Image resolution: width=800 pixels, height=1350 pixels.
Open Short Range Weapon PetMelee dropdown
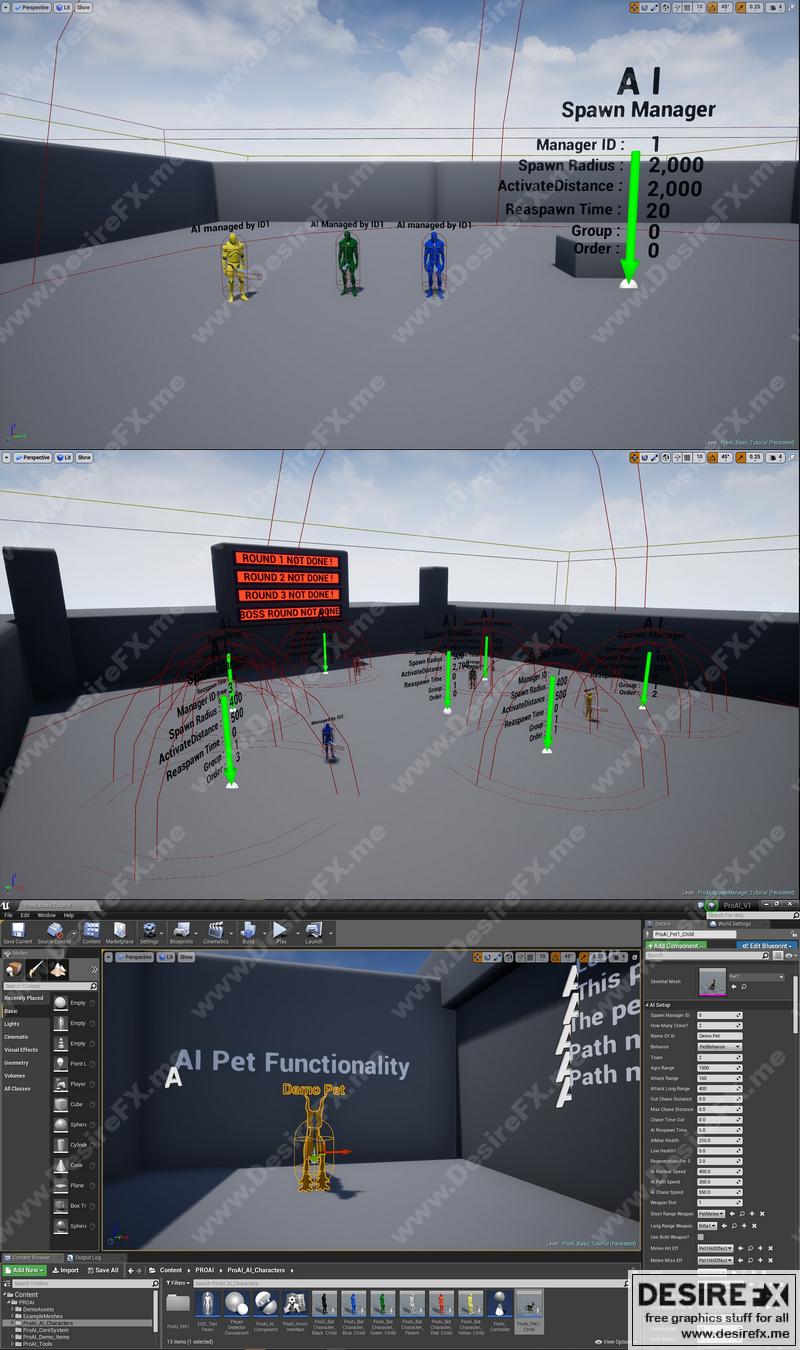click(x=710, y=1214)
